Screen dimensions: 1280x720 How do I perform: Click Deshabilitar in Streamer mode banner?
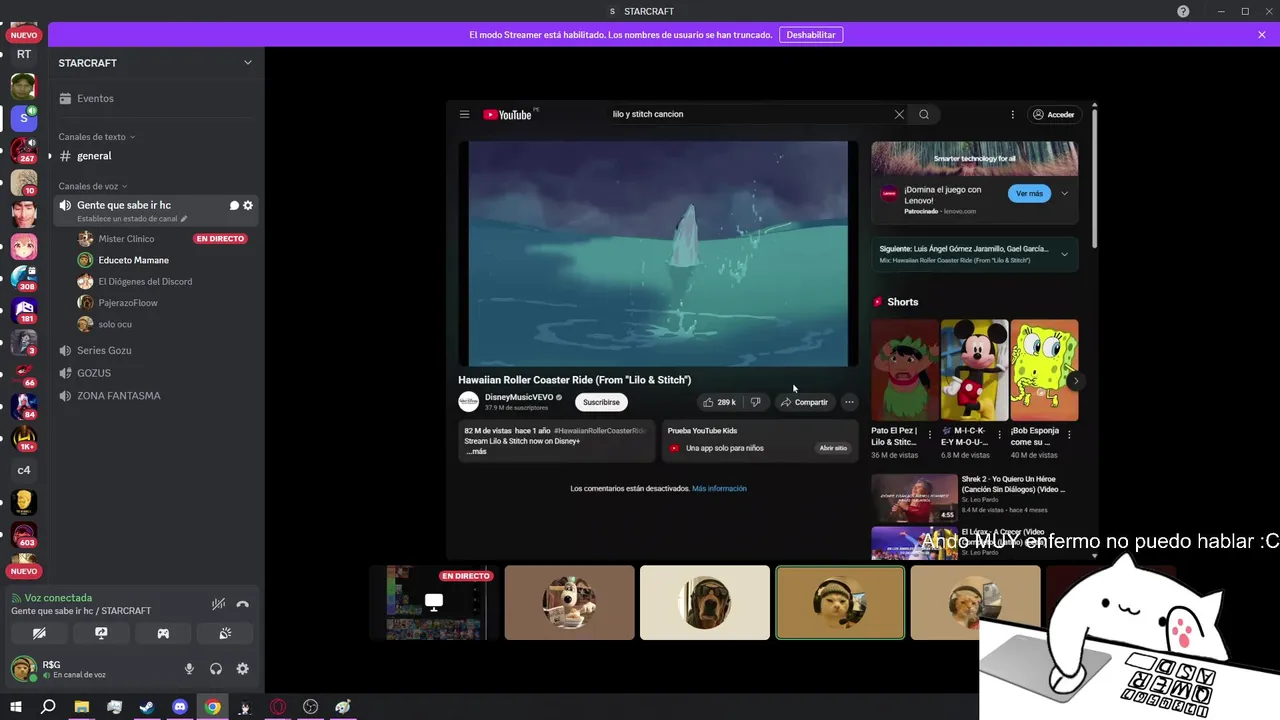click(x=811, y=35)
